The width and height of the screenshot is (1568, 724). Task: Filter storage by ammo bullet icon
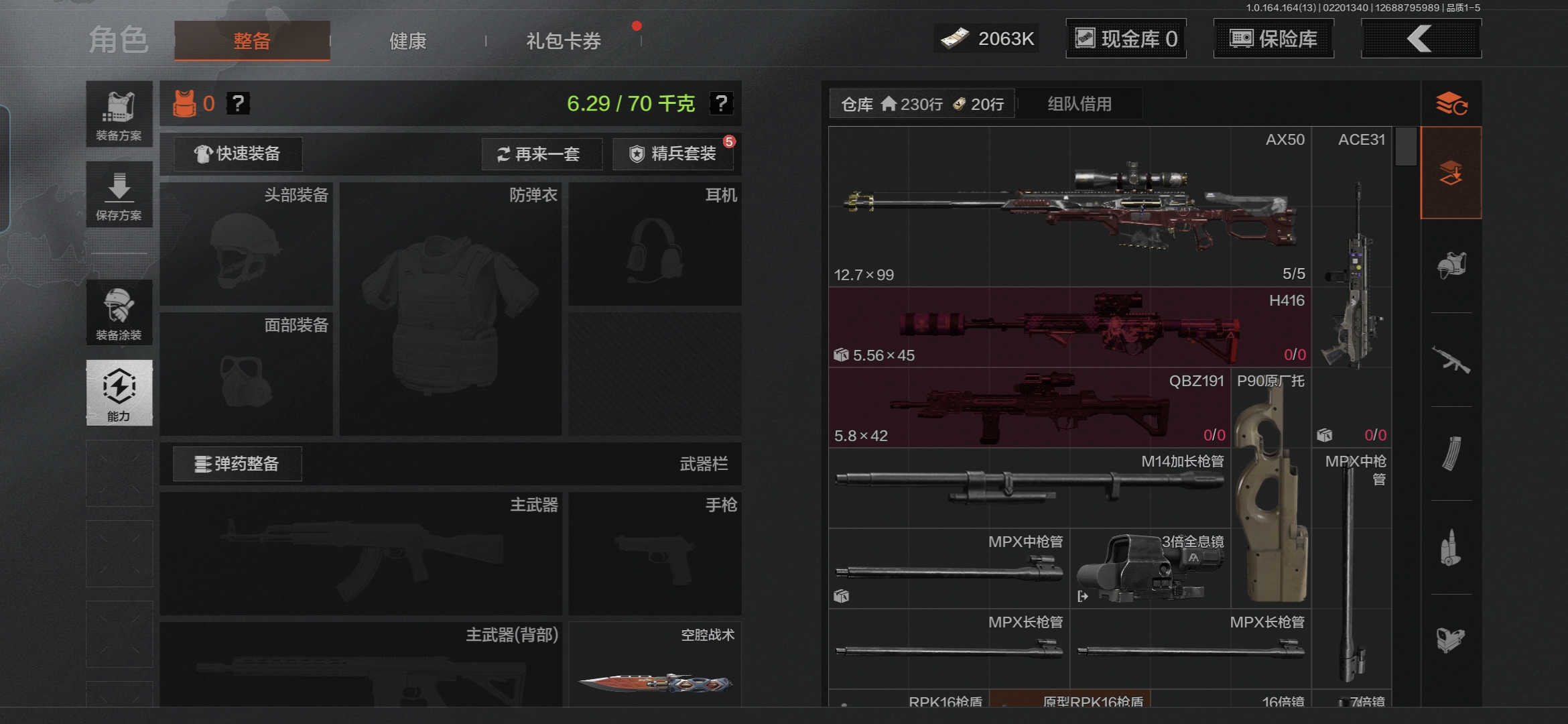(1451, 548)
